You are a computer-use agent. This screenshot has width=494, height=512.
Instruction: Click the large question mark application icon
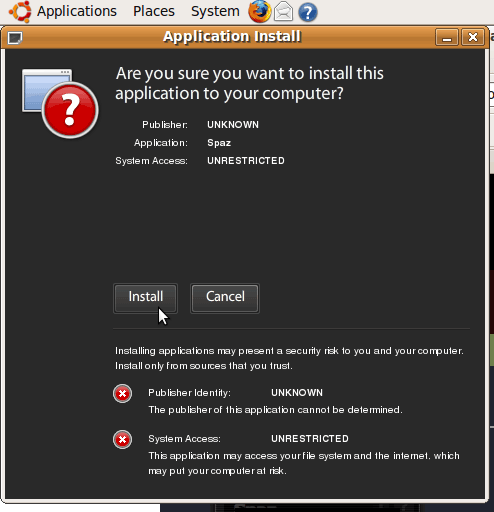click(x=60, y=103)
